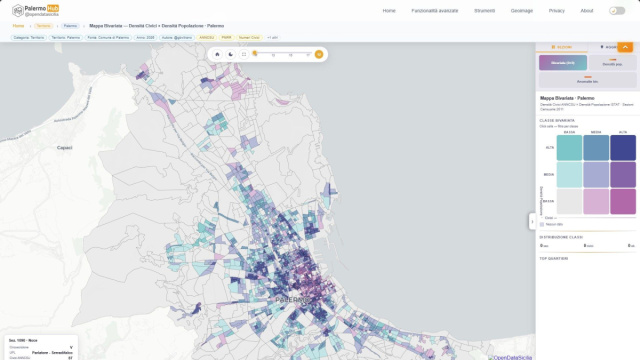Filter by class bassa popolazione, media civici
640x360 pixels.
point(596,201)
